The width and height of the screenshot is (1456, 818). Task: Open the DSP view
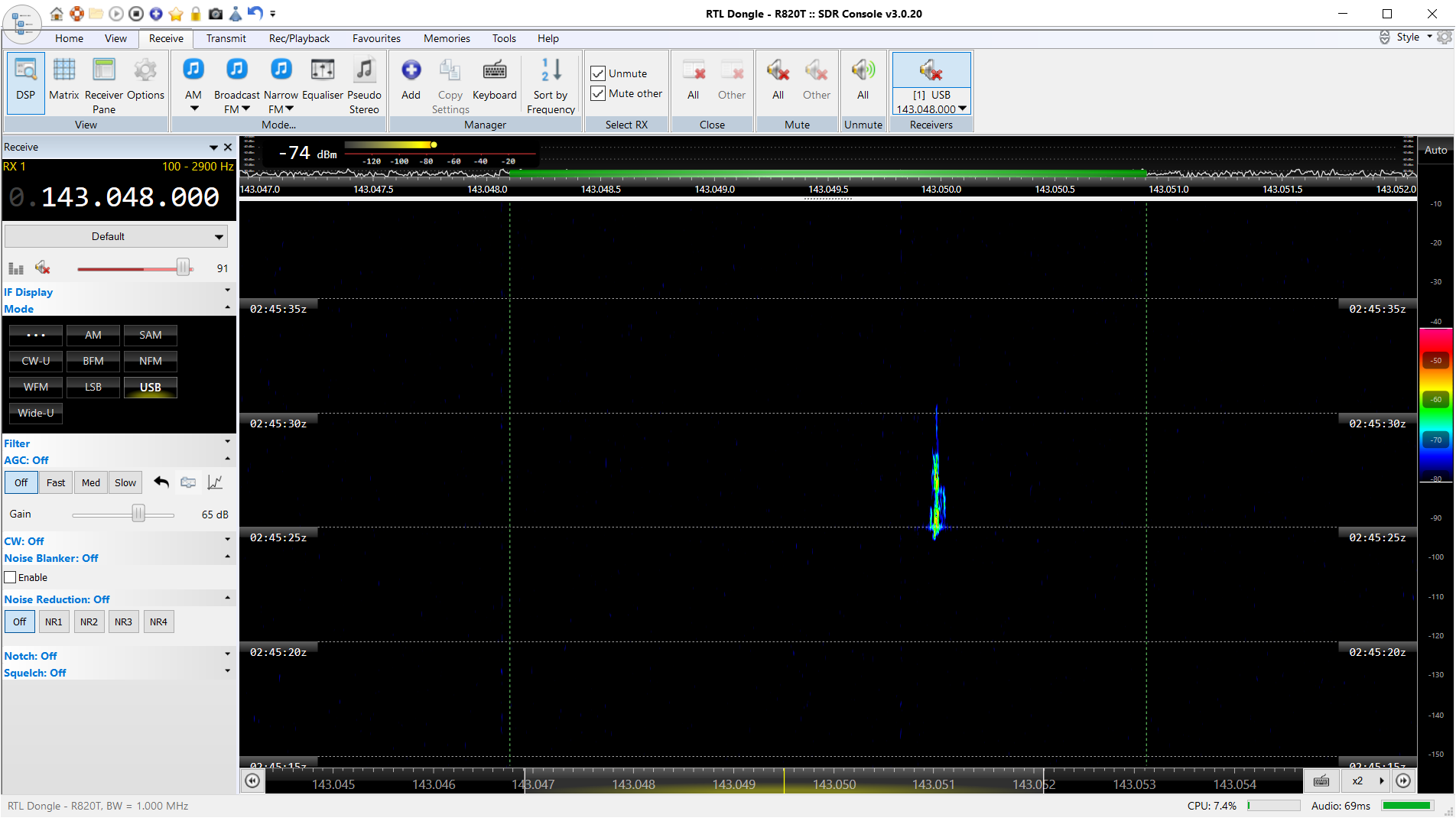[x=26, y=82]
